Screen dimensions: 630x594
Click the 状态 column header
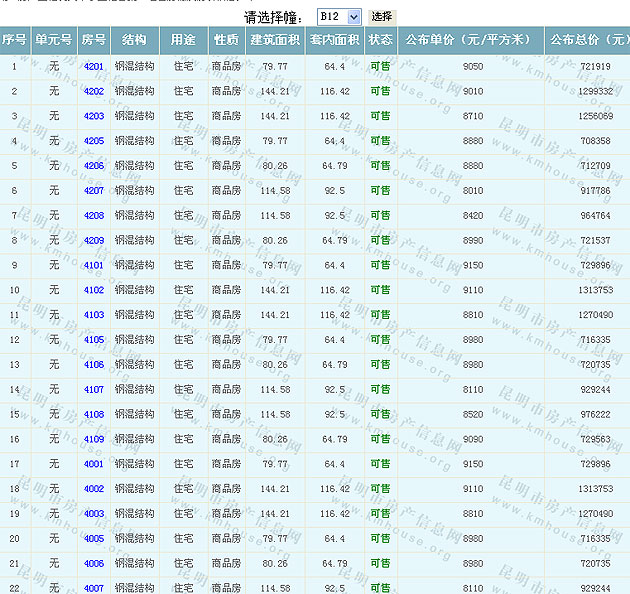(380, 41)
